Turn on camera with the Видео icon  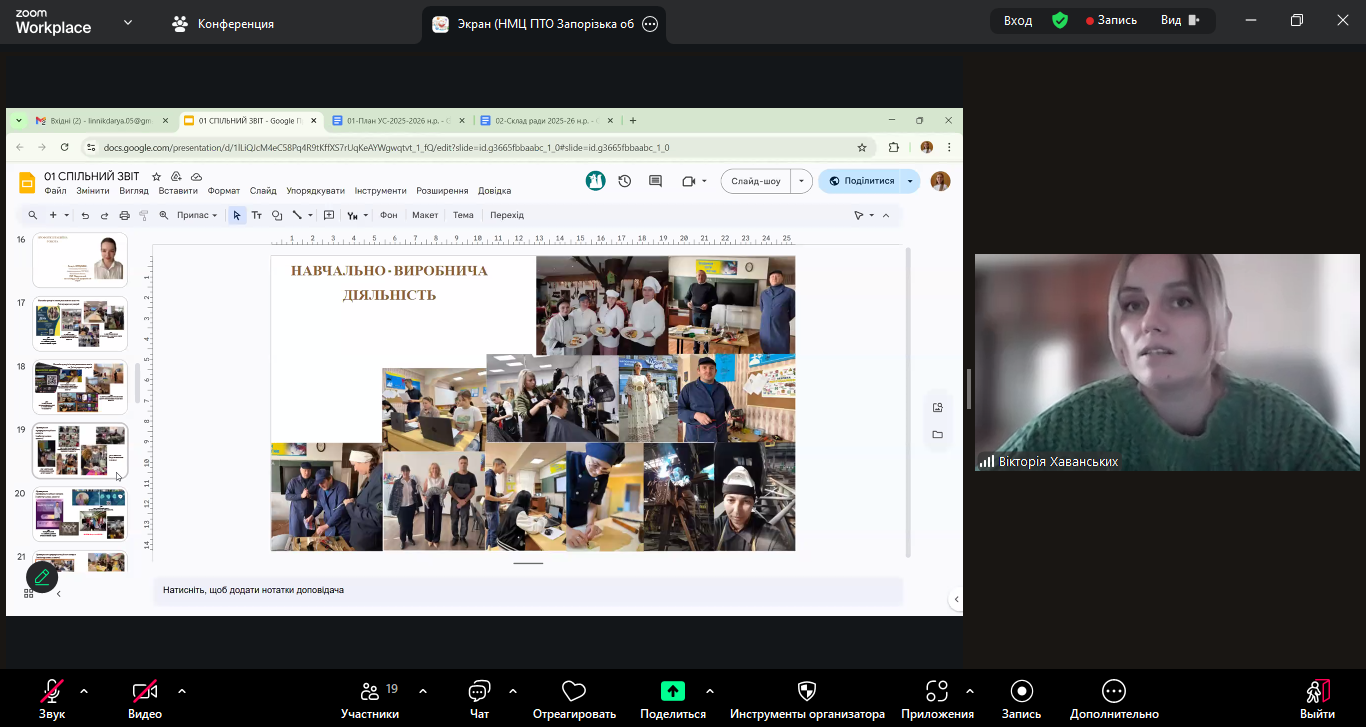(x=145, y=691)
